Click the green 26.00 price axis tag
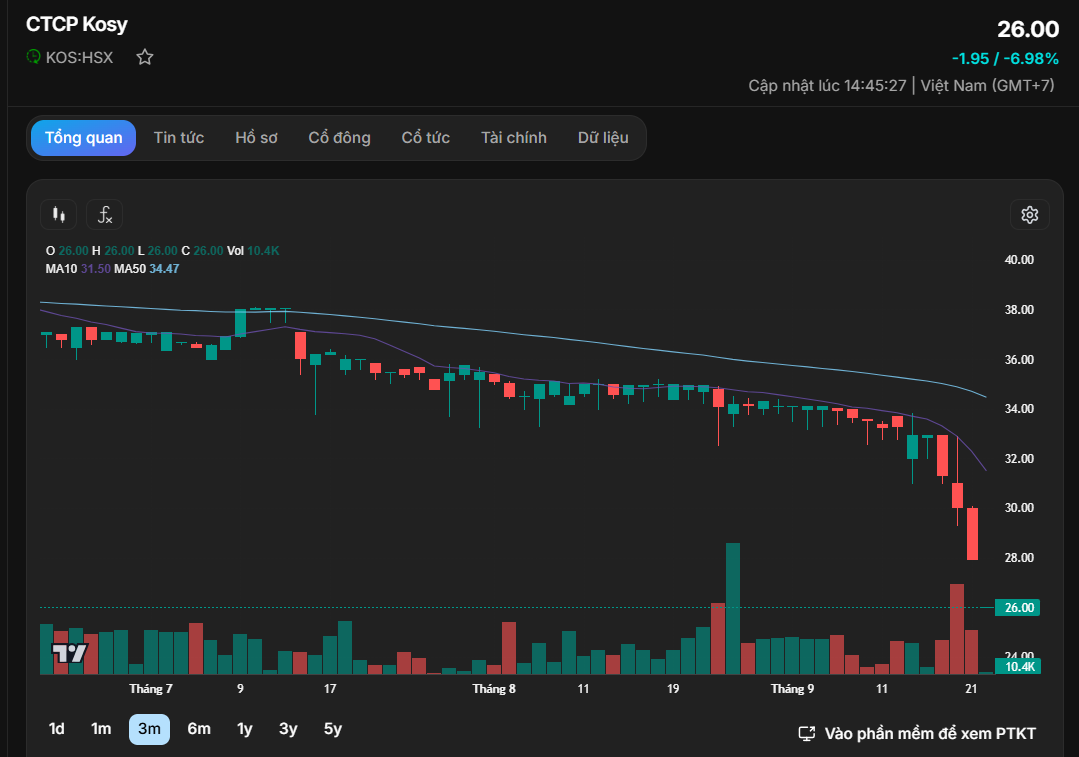This screenshot has width=1079, height=757. point(1018,608)
